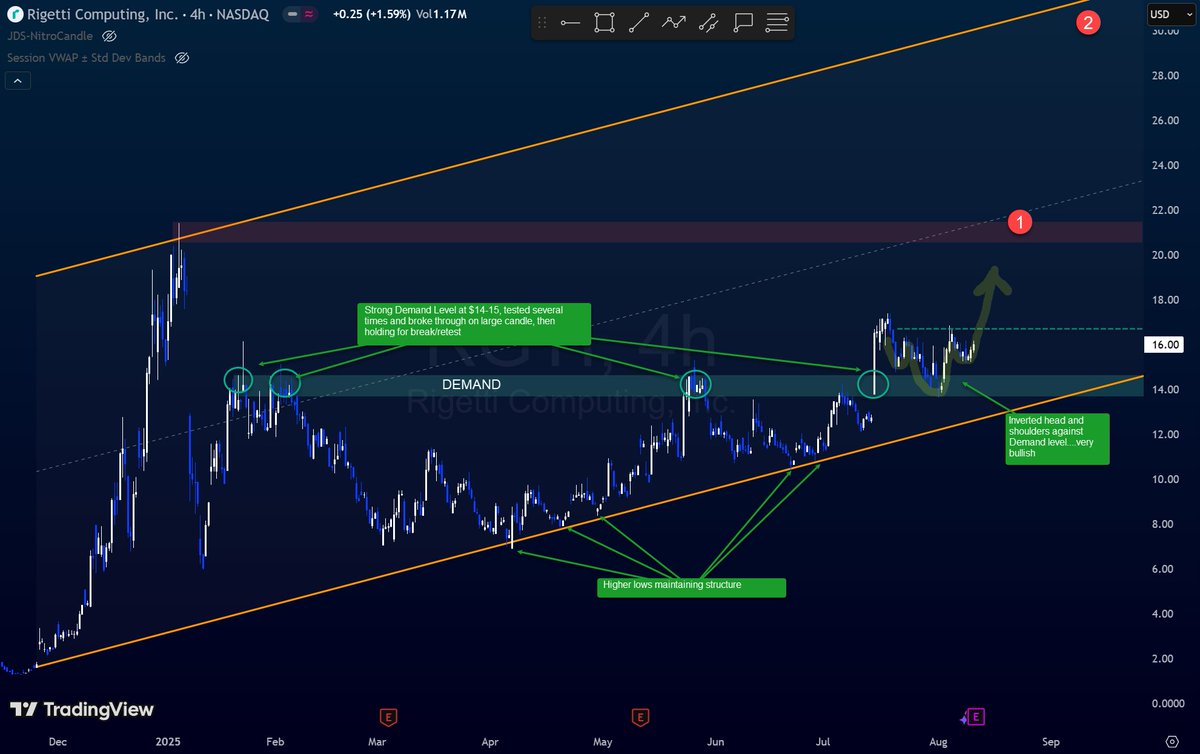Grab the drawing toolbar dotted handle
Viewport: 1200px width, 754px height.
(543, 22)
